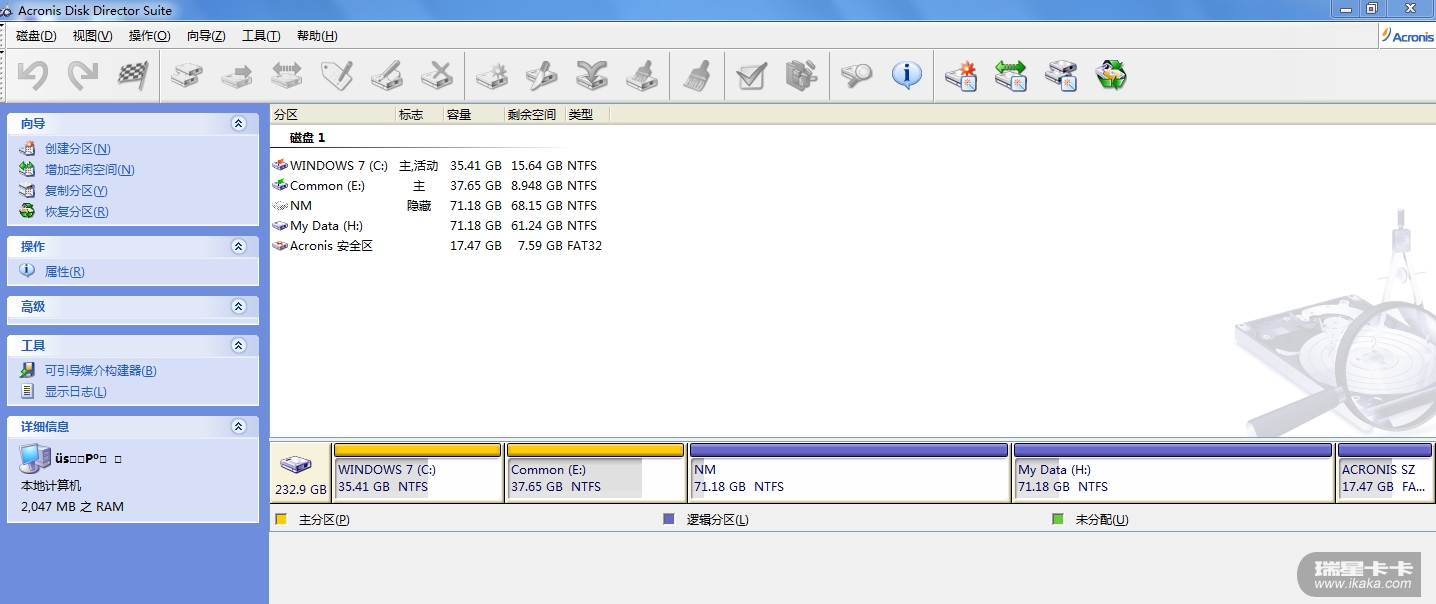Select the Common (E:) list row

point(437,186)
